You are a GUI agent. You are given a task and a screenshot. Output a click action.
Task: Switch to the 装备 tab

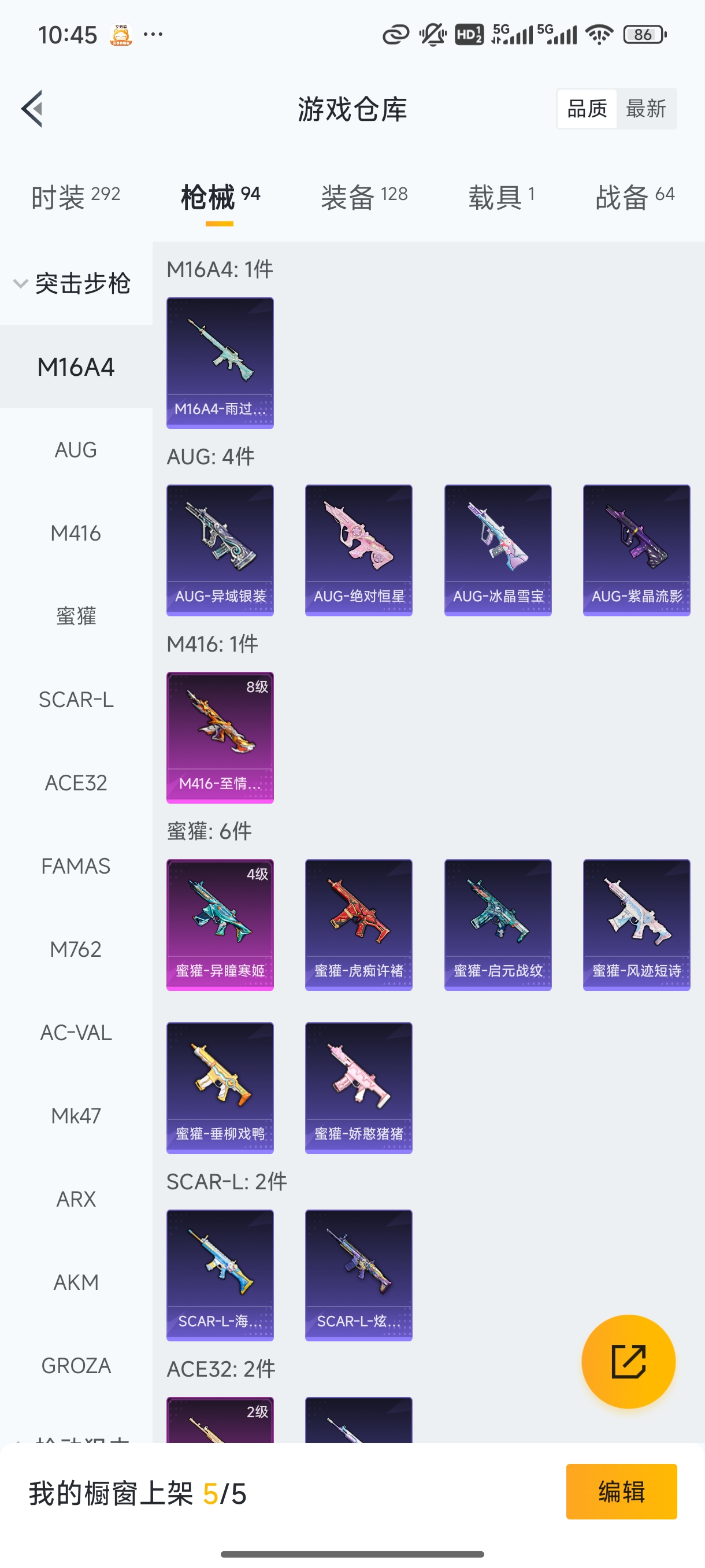pos(363,197)
